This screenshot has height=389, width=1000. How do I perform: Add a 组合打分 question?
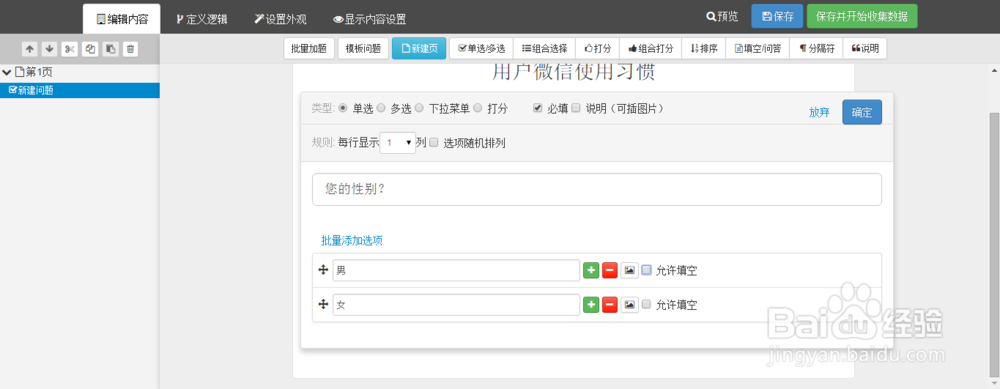(x=651, y=48)
